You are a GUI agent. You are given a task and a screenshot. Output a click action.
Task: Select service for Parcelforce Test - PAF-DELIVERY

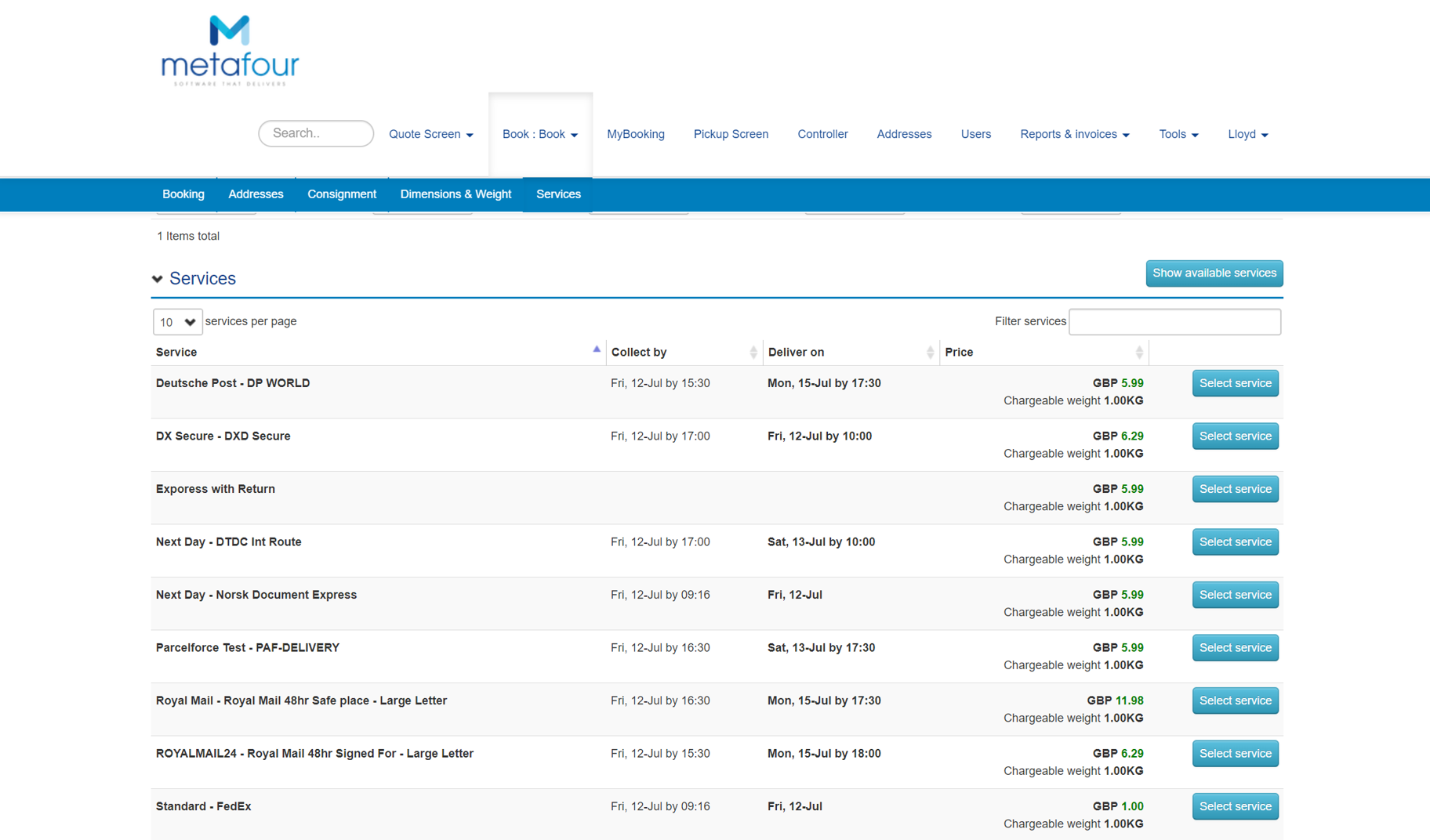1236,648
